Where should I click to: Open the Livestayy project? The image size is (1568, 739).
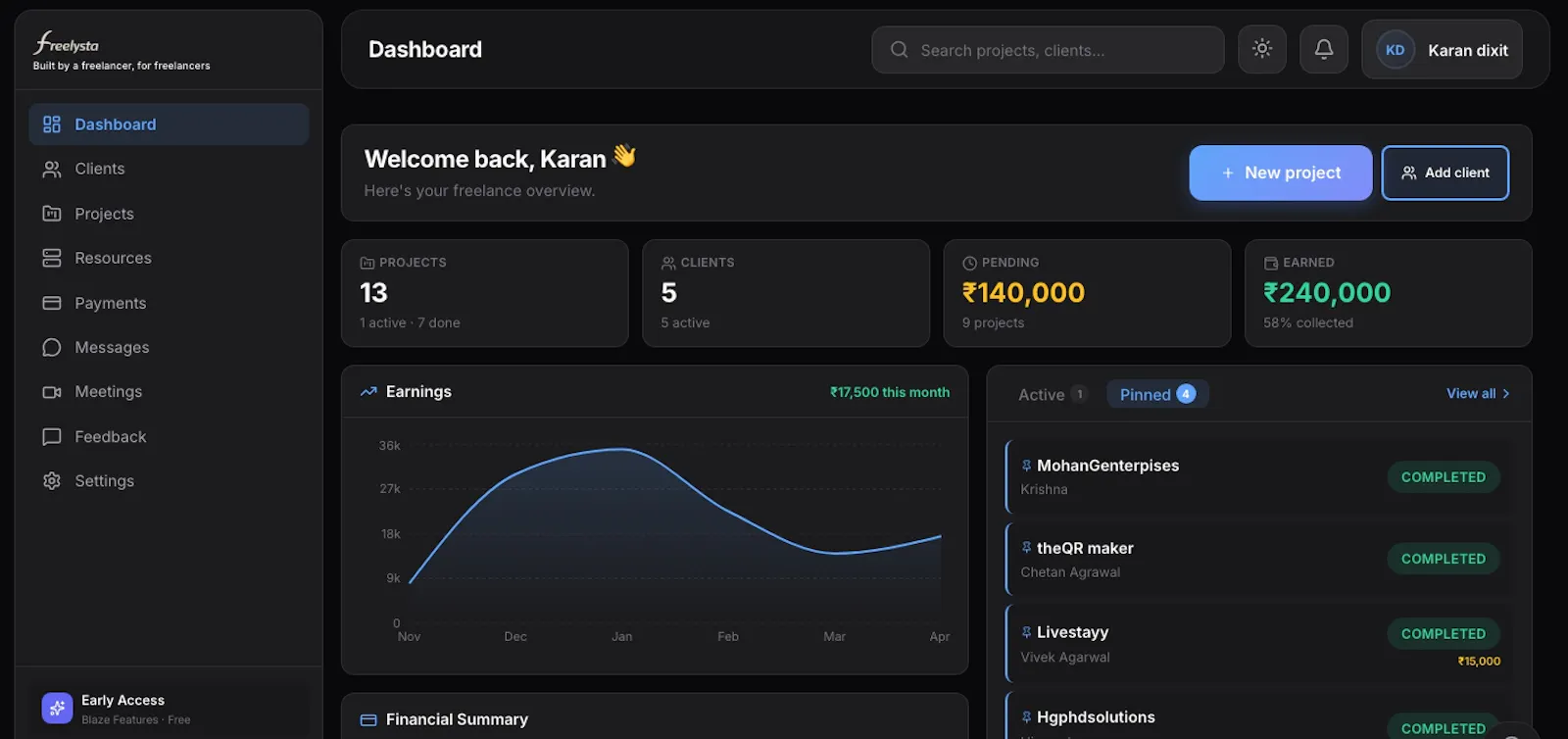(1258, 644)
